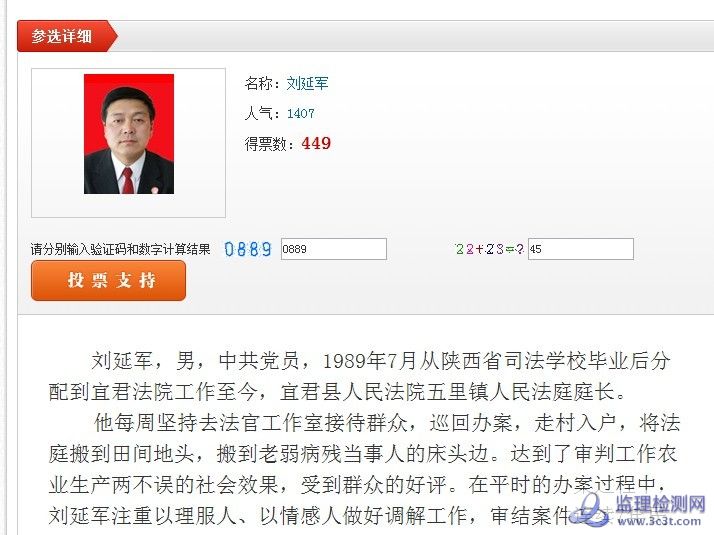This screenshot has width=714, height=535.
Task: Click the 名称 label
Action: 258,83
